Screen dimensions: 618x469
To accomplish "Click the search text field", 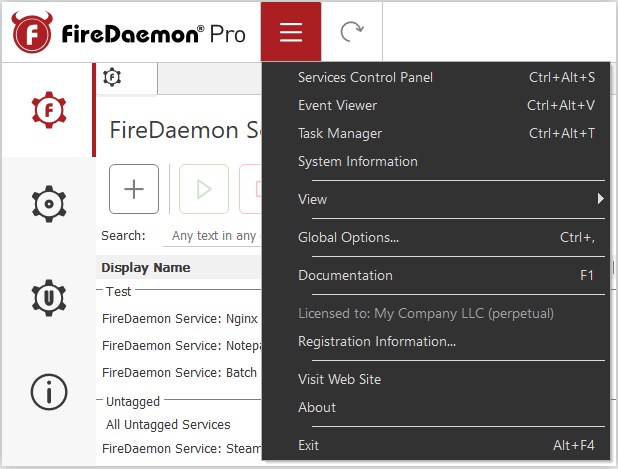I will pos(213,236).
